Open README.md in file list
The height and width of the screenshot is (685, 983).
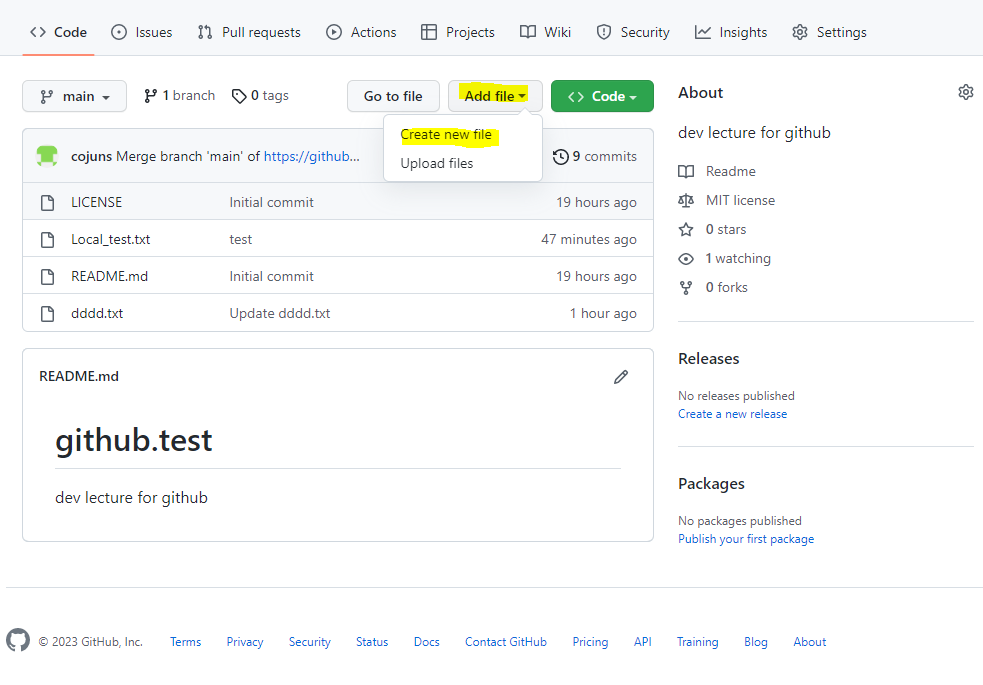109,276
